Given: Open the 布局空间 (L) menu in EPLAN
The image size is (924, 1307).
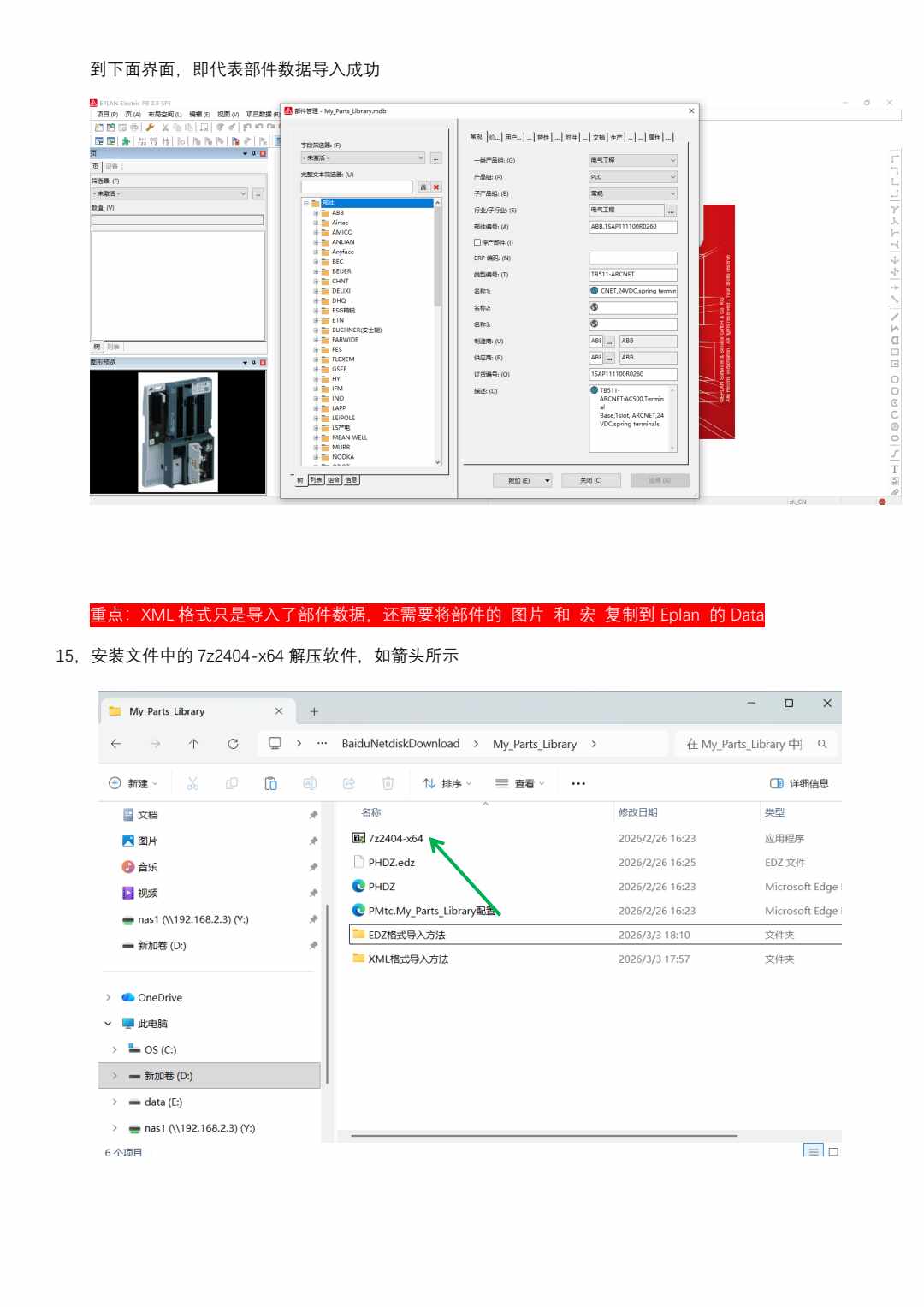Looking at the screenshot, I should pos(165,114).
